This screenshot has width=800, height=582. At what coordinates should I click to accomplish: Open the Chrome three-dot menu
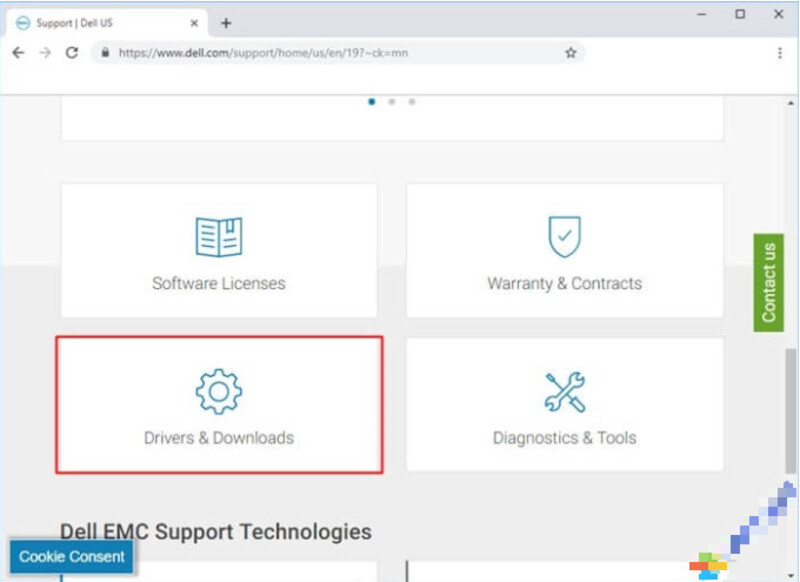[780, 53]
